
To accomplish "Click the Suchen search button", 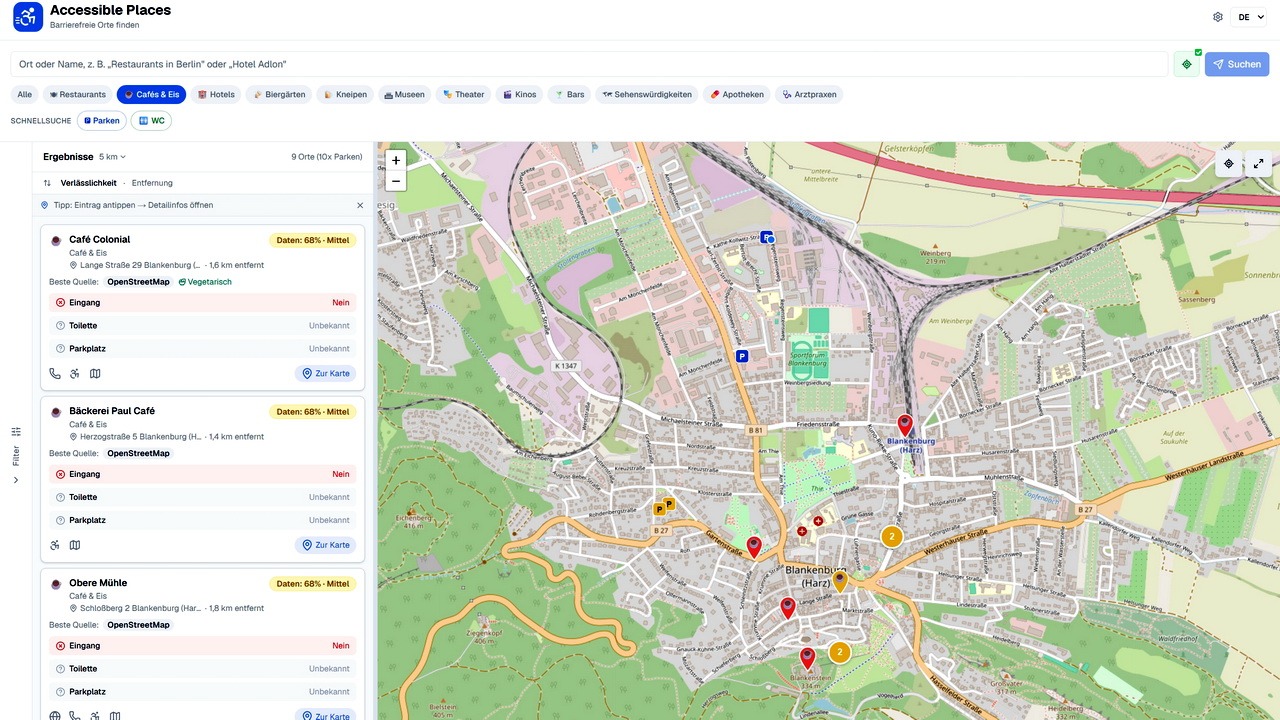I will click(x=1237, y=64).
